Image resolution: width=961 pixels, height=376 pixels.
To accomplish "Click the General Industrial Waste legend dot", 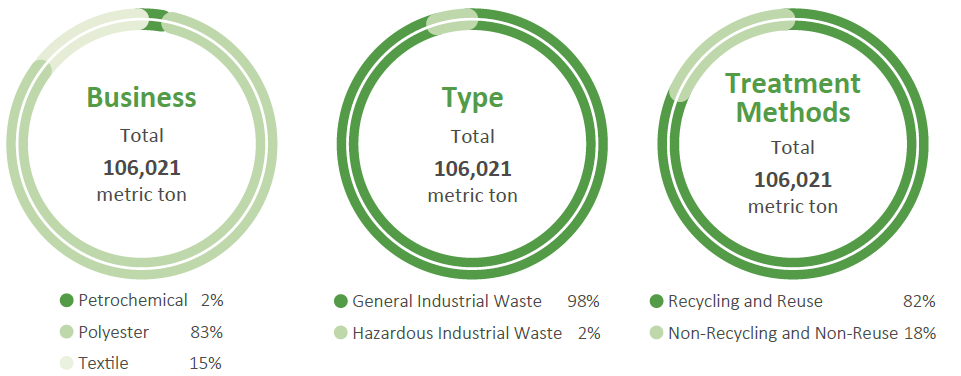I will (341, 301).
